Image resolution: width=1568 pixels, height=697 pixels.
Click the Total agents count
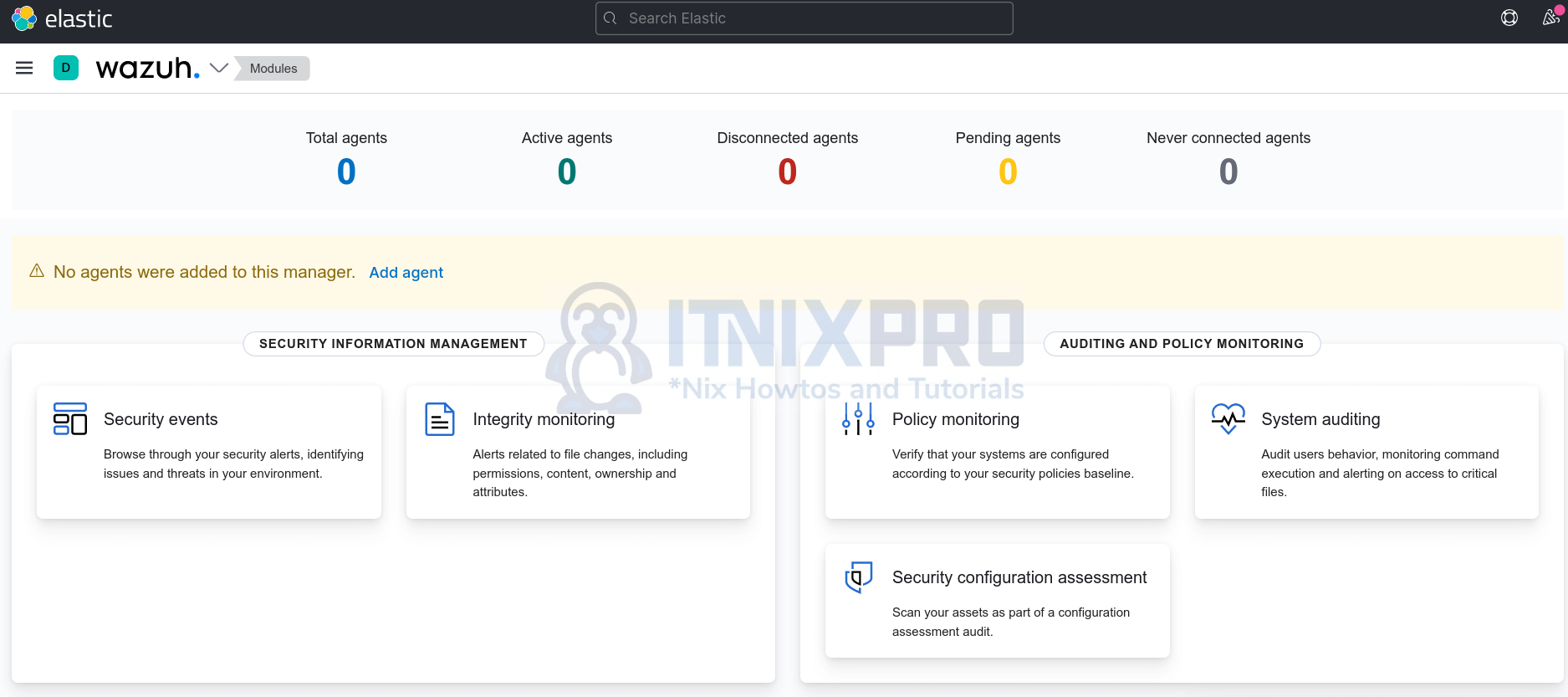346,172
